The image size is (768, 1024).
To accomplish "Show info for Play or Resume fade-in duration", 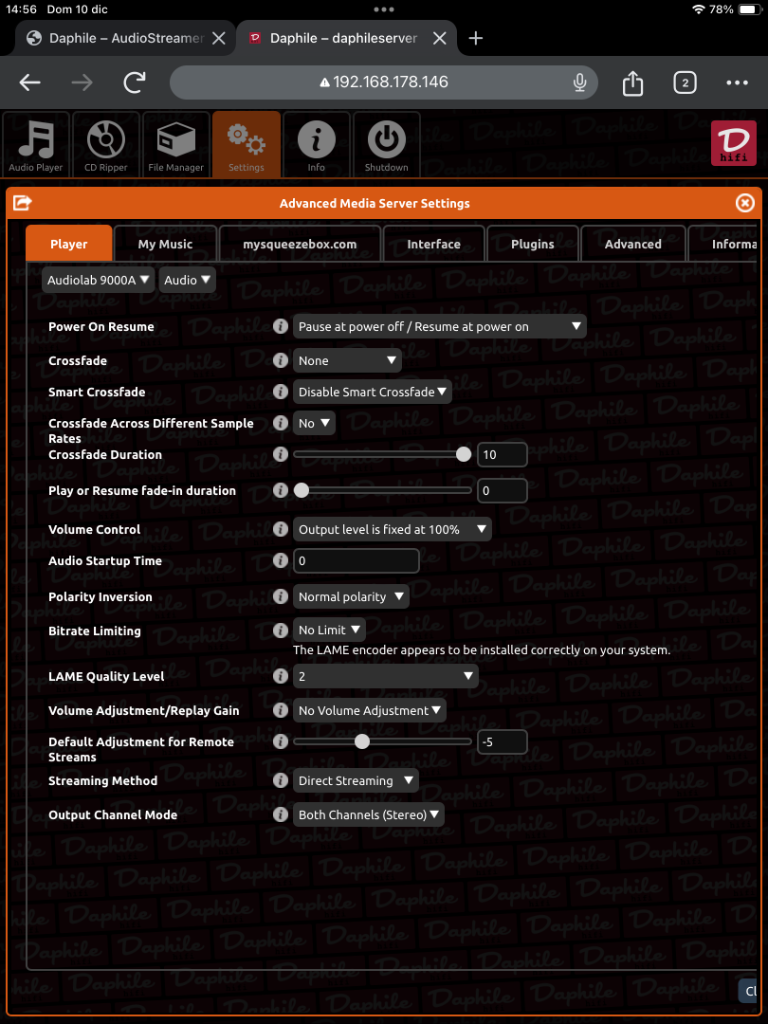I will coord(280,490).
